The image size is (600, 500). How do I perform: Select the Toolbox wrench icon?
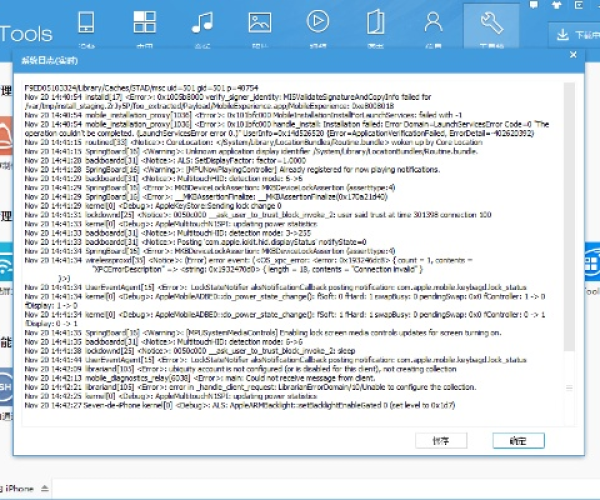tap(491, 24)
